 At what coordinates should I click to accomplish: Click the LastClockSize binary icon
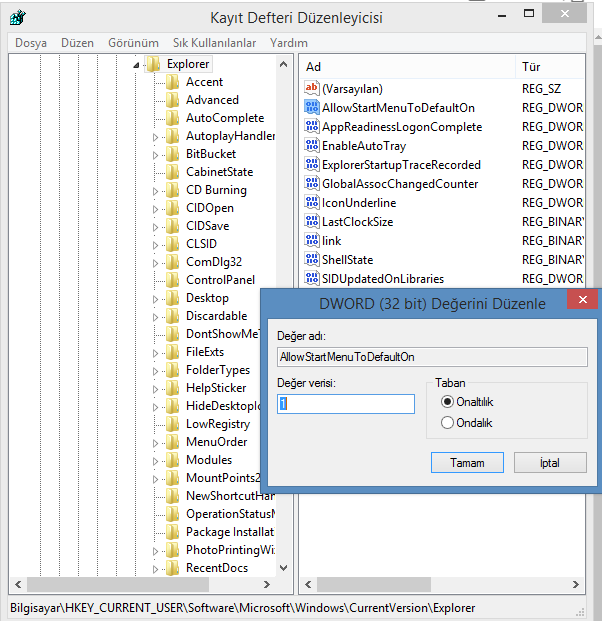coord(312,221)
